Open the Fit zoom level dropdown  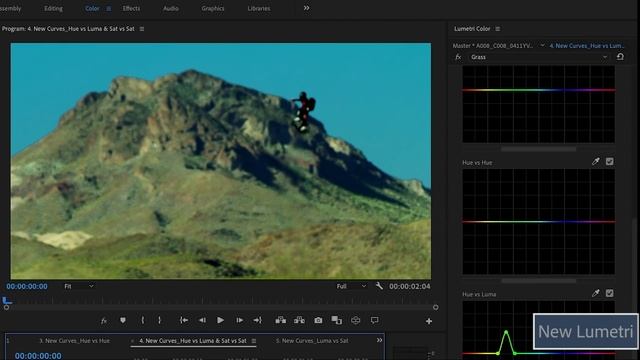pyautogui.click(x=79, y=287)
